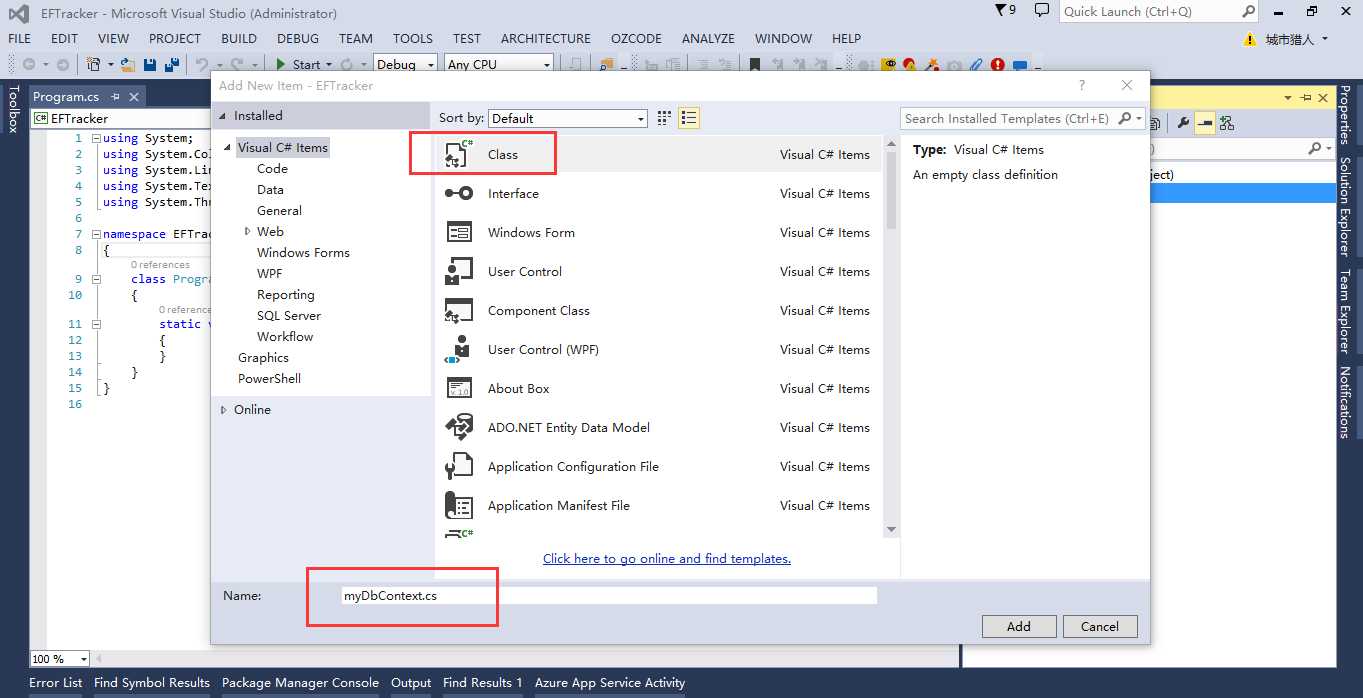Open the Sort by Default dropdown
Image resolution: width=1363 pixels, height=698 pixels.
click(x=568, y=118)
